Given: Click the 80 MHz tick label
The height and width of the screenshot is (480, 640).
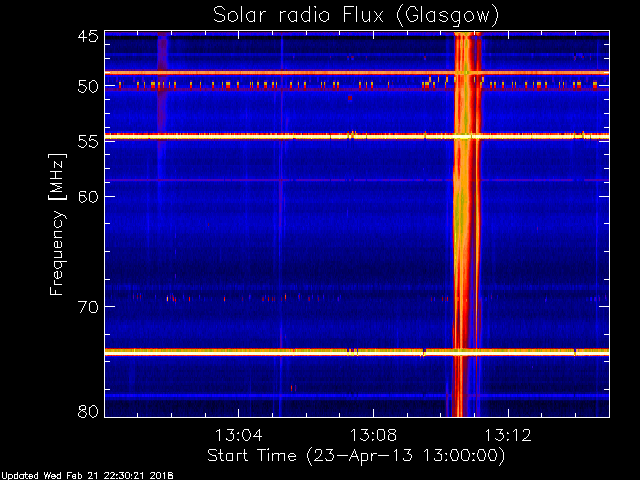Looking at the screenshot, I should coord(88,411).
